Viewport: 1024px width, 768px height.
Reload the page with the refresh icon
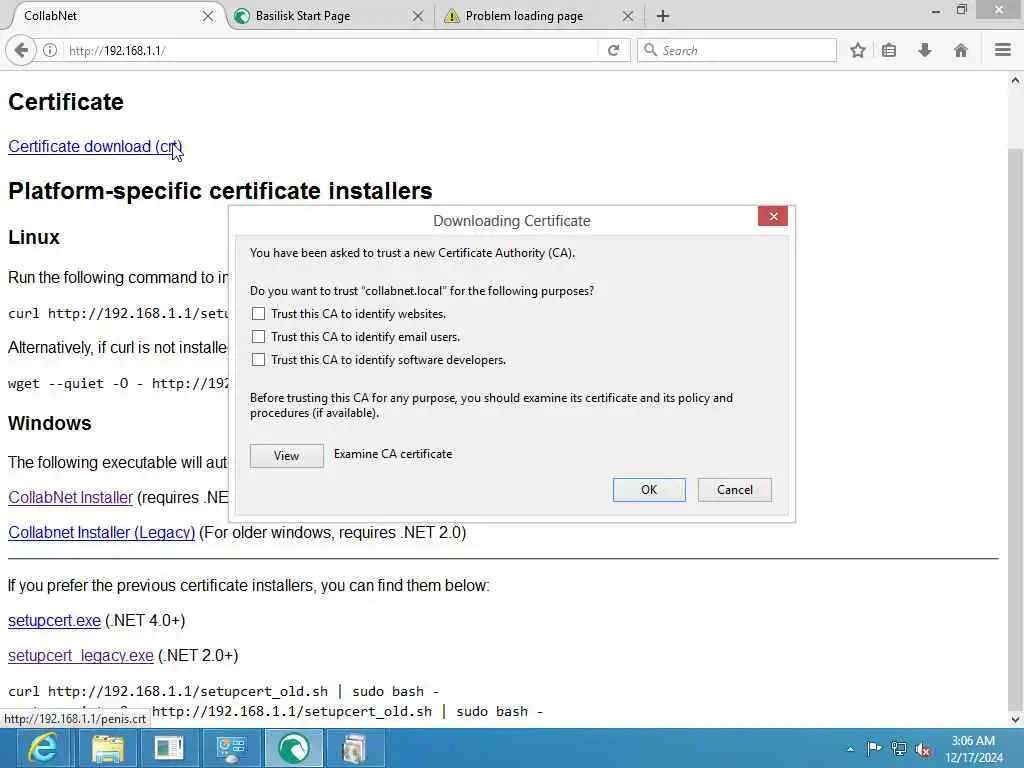[613, 50]
